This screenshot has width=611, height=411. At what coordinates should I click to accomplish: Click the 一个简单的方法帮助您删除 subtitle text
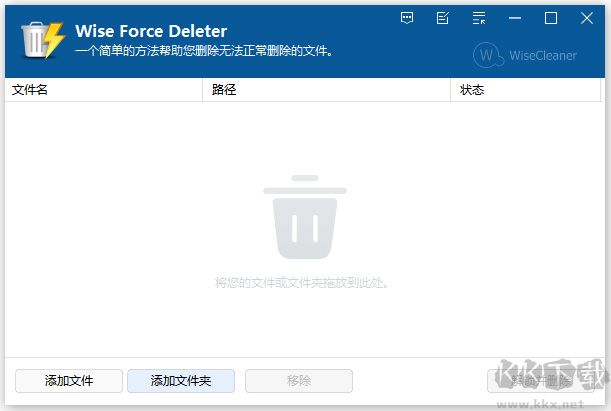pos(204,51)
